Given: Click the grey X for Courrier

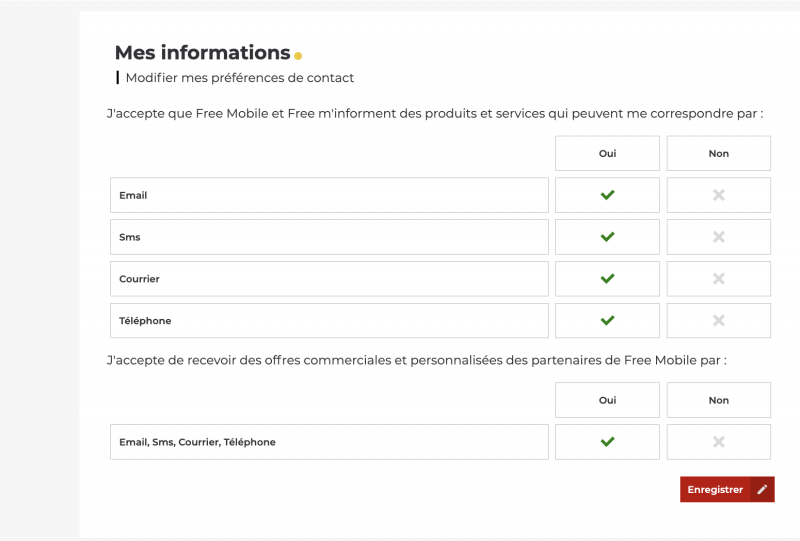Looking at the screenshot, I should coord(718,279).
